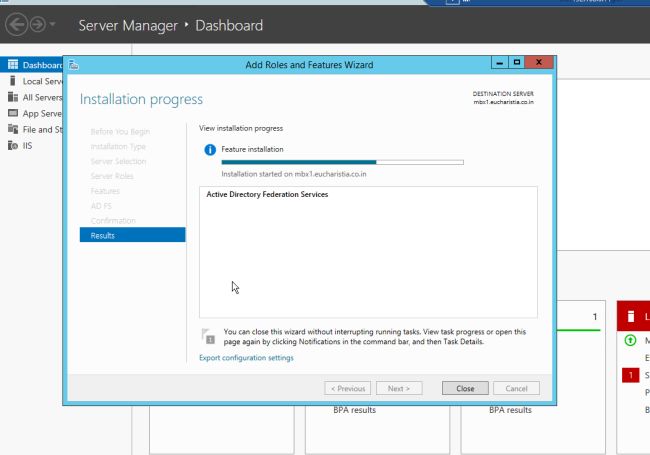Viewport: 650px width, 455px height.
Task: Click Dashboard in the breadcrumb header
Action: [229, 26]
